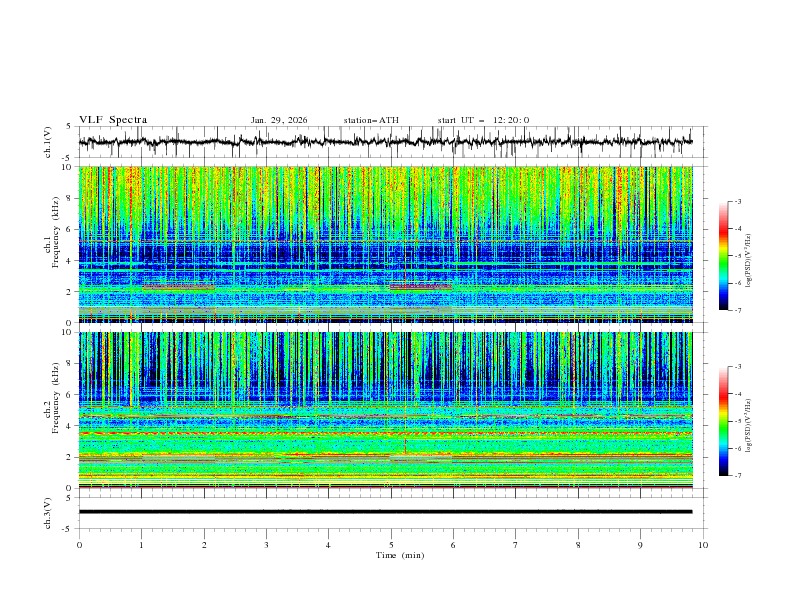Click time axis tick label 3
The image size is (792, 612).
[x=267, y=545]
